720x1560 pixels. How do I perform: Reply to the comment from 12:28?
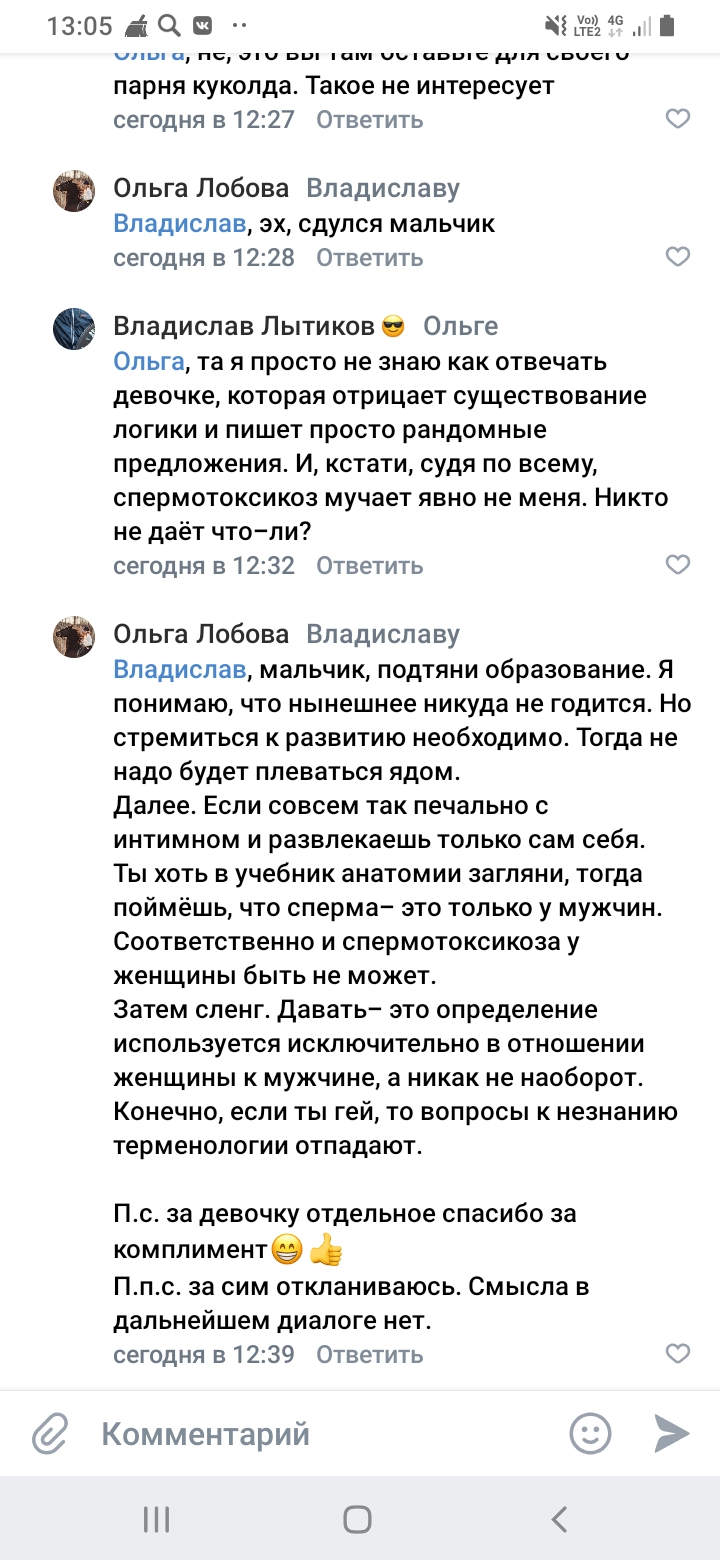[370, 258]
